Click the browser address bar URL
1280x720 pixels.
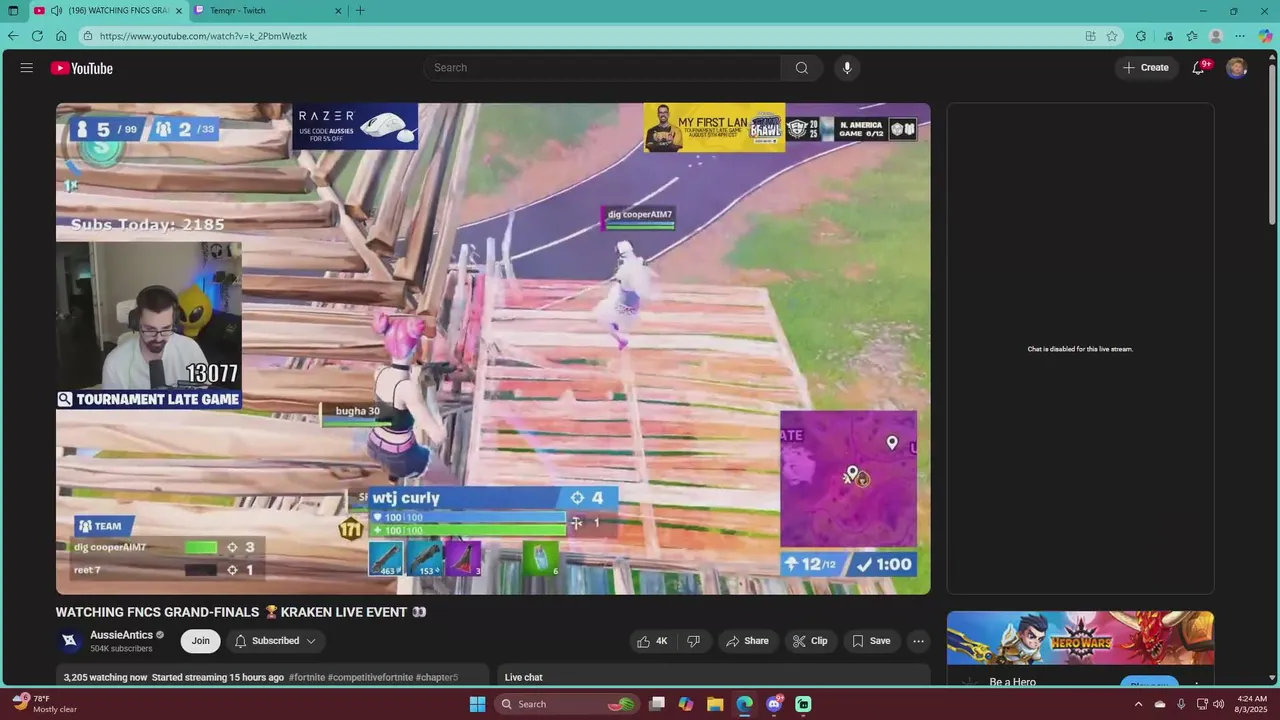coord(203,36)
